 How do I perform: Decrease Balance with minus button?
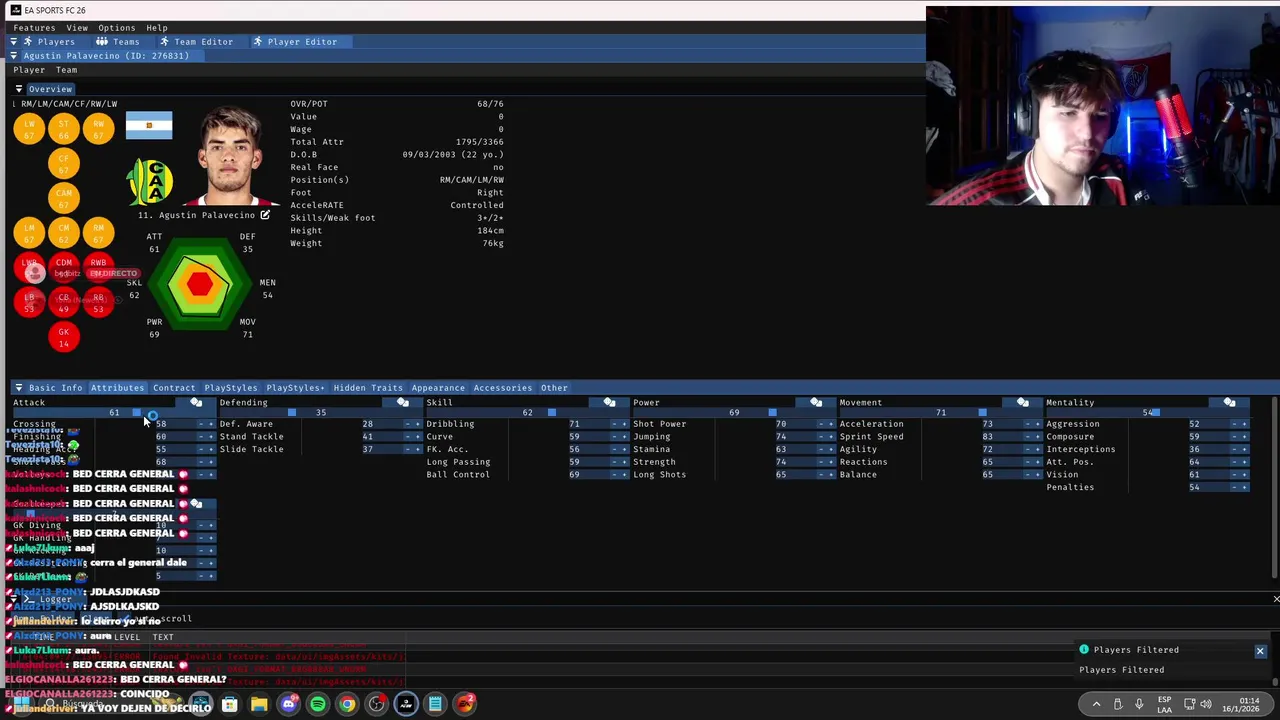coord(1028,475)
